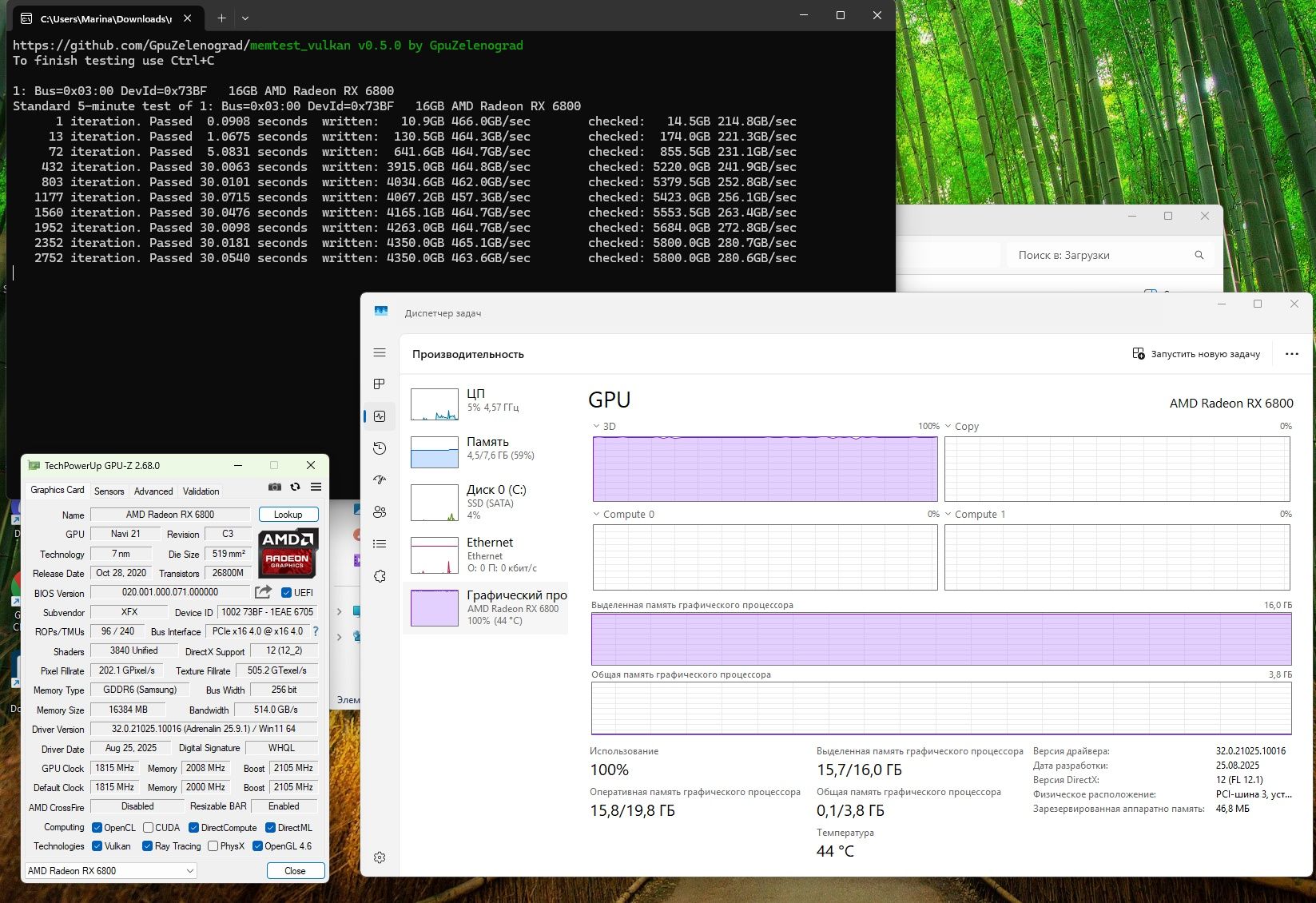Click the search magnifier icon in Explorer window
This screenshot has width=1316, height=903.
tap(1199, 255)
